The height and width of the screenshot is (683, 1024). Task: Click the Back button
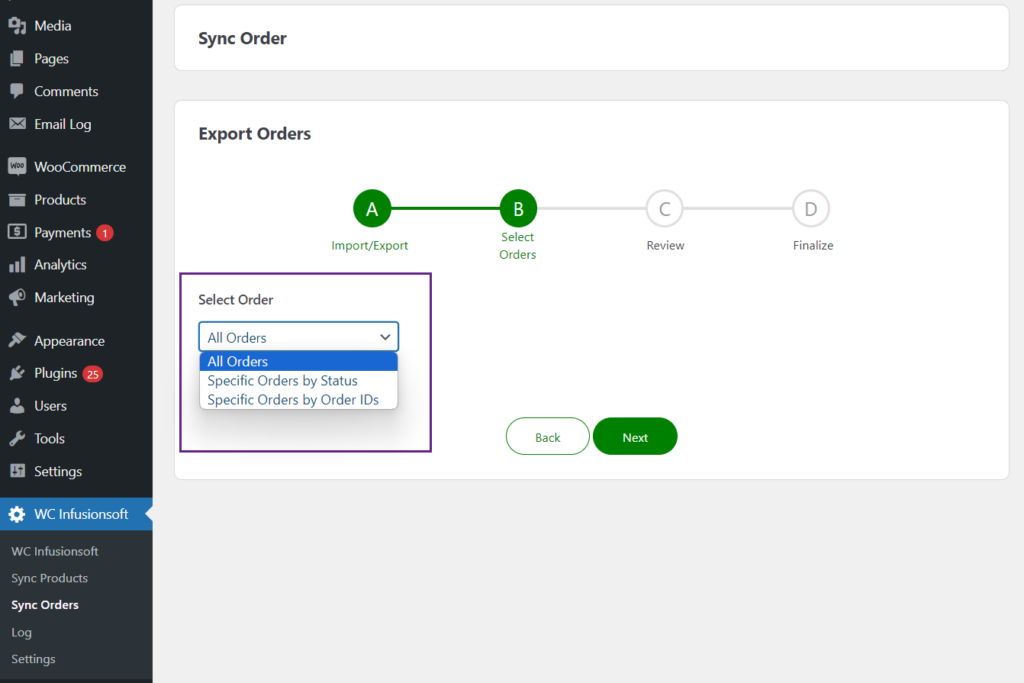point(547,437)
